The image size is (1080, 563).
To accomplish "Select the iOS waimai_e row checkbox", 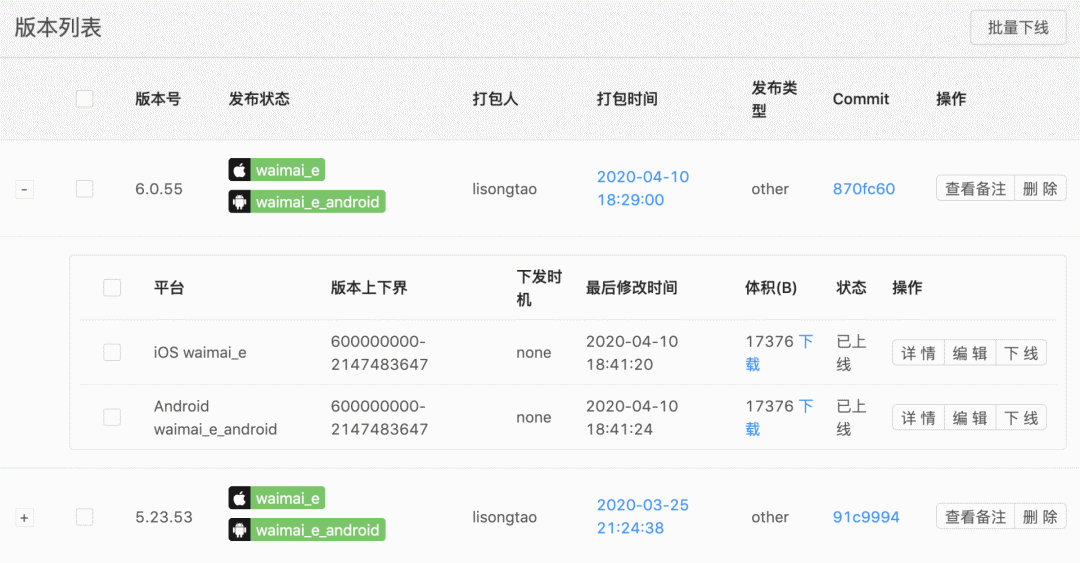I will click(x=112, y=352).
